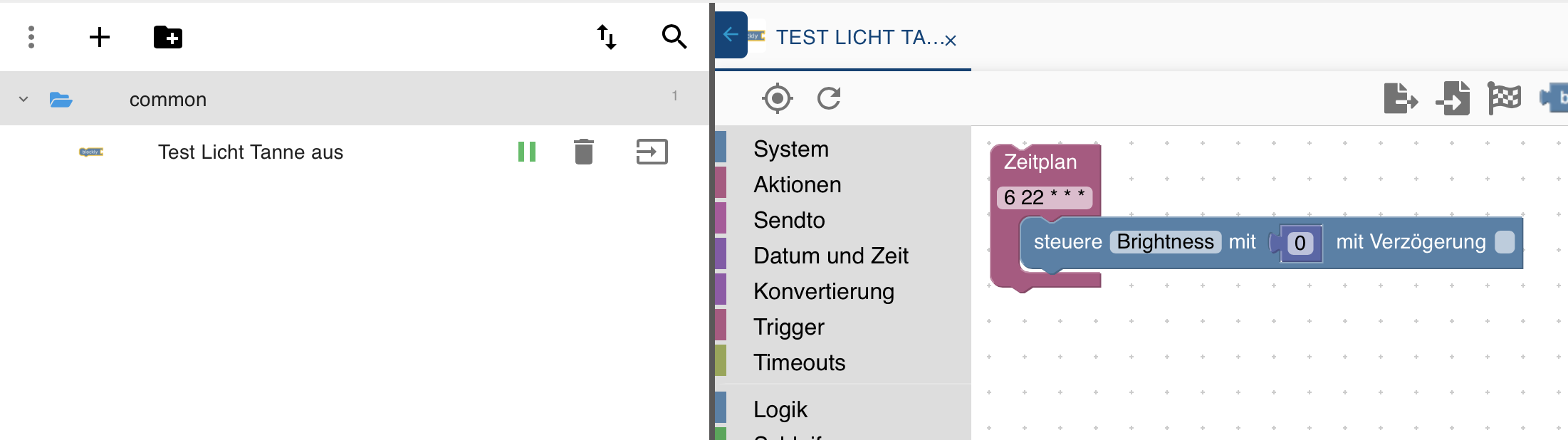Image resolution: width=1568 pixels, height=440 pixels.
Task: Edit the cron field 6 22 * * *
Action: [1044, 197]
